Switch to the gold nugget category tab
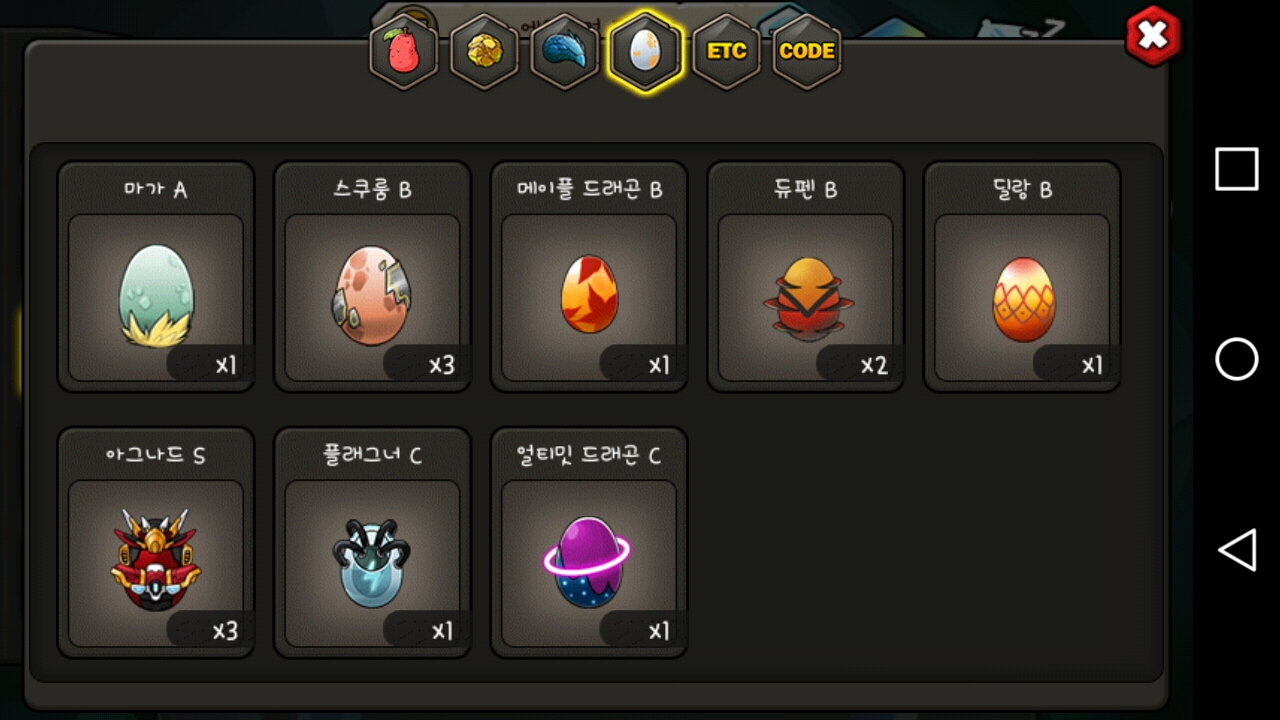 tap(484, 51)
